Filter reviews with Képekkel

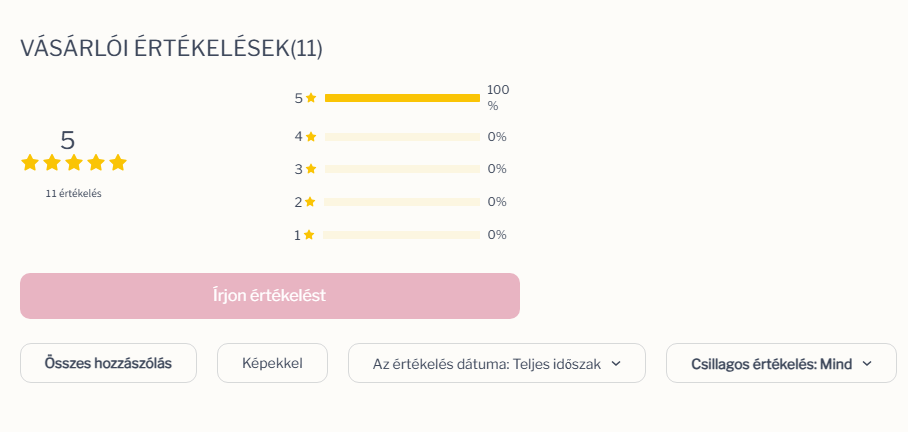pos(272,363)
